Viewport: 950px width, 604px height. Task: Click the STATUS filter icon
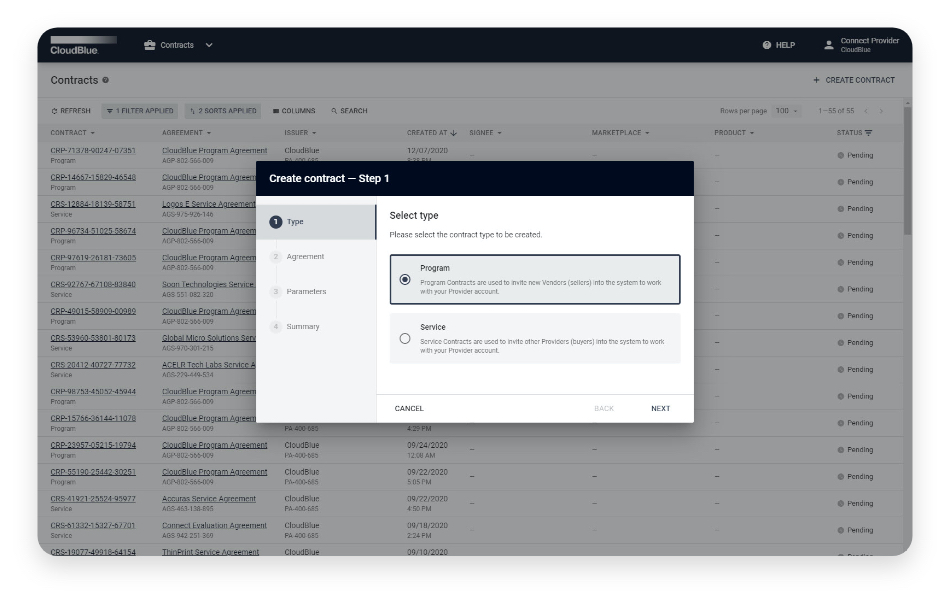(868, 133)
